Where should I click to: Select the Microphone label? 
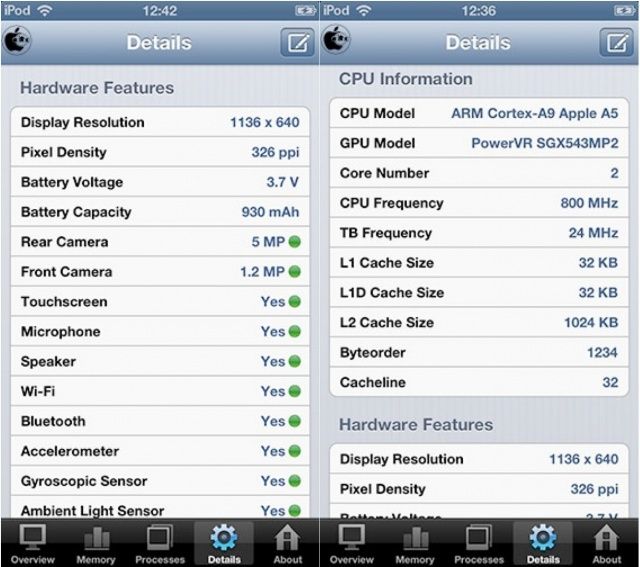(60, 331)
